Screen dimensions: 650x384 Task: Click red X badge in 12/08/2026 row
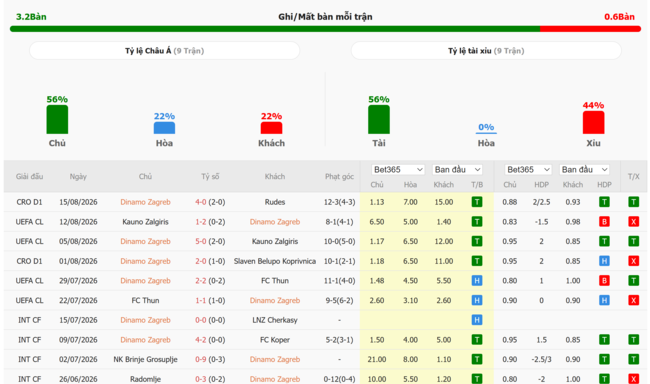pos(633,222)
